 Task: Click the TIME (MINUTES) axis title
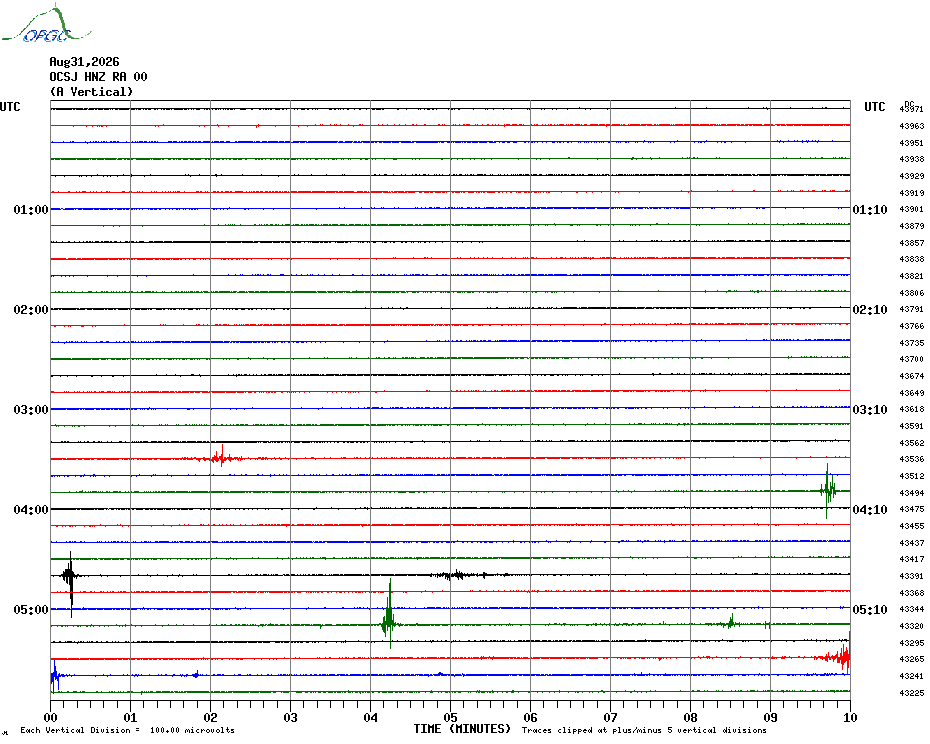pos(462,729)
